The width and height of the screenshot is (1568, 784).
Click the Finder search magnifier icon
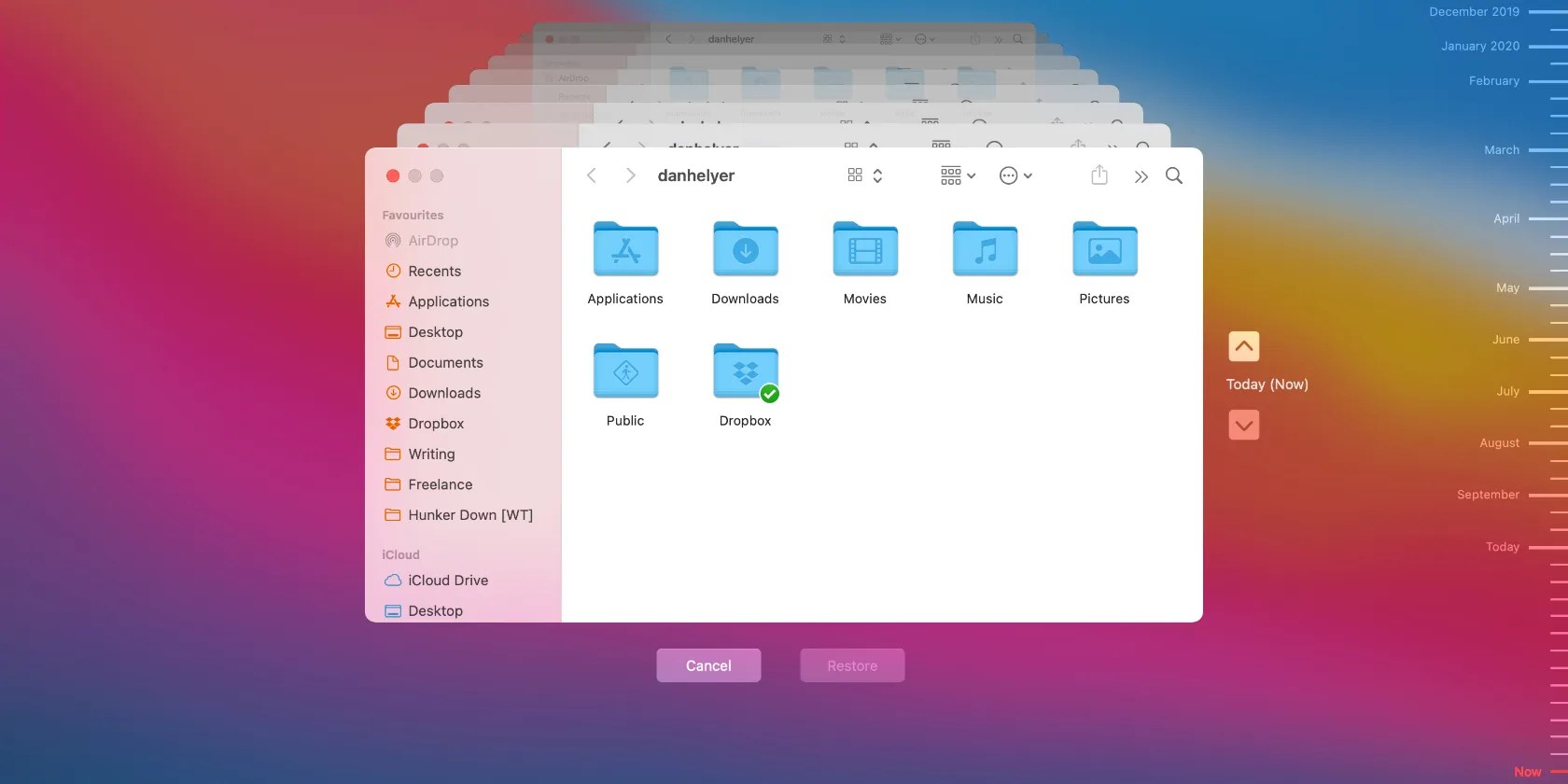point(1174,175)
